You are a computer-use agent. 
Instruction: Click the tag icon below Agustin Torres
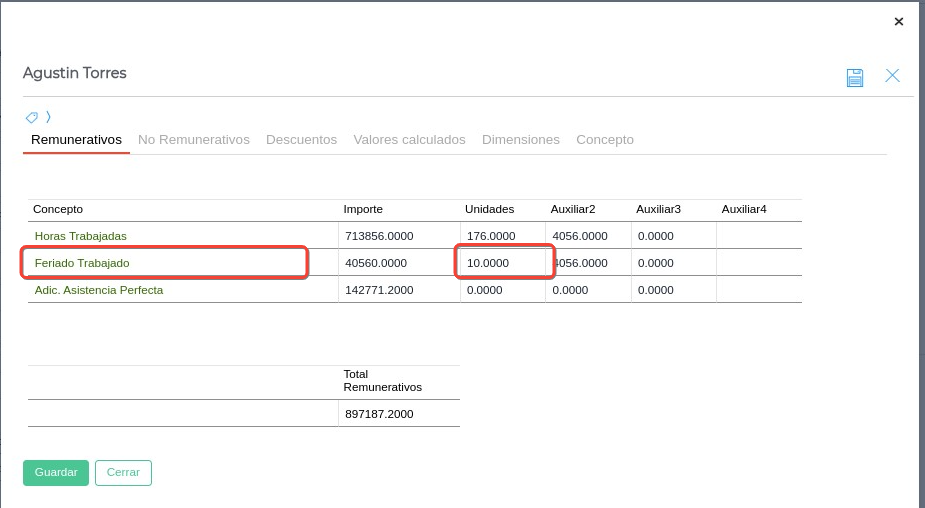32,117
